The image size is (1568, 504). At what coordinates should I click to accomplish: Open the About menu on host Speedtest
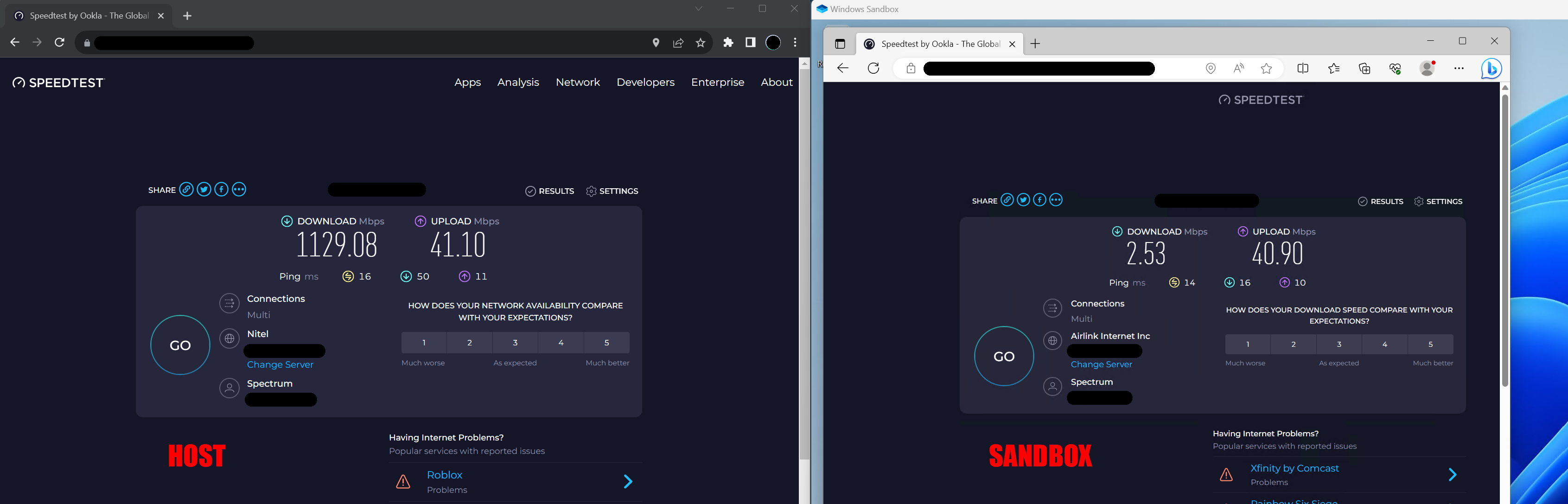(x=777, y=82)
